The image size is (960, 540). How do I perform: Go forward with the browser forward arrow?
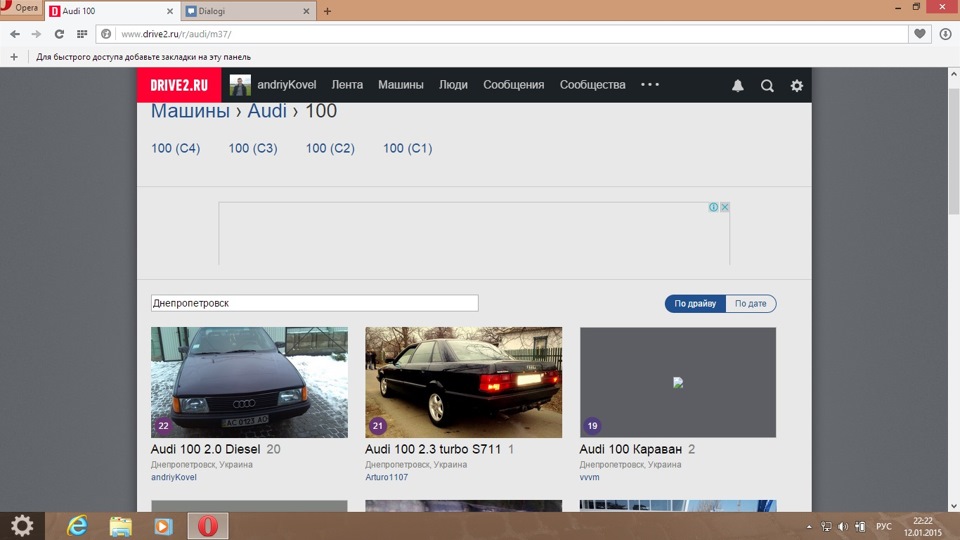click(36, 34)
